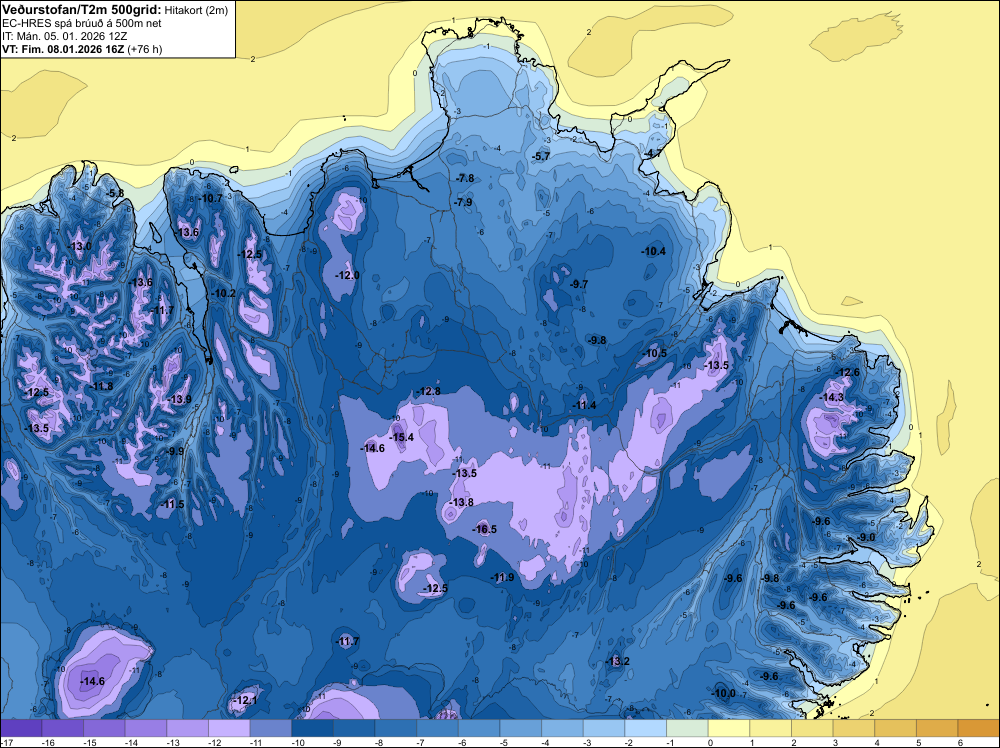The width and height of the screenshot is (1000, 748).
Task: Click the -11.9 temperature label
Action: [x=502, y=577]
